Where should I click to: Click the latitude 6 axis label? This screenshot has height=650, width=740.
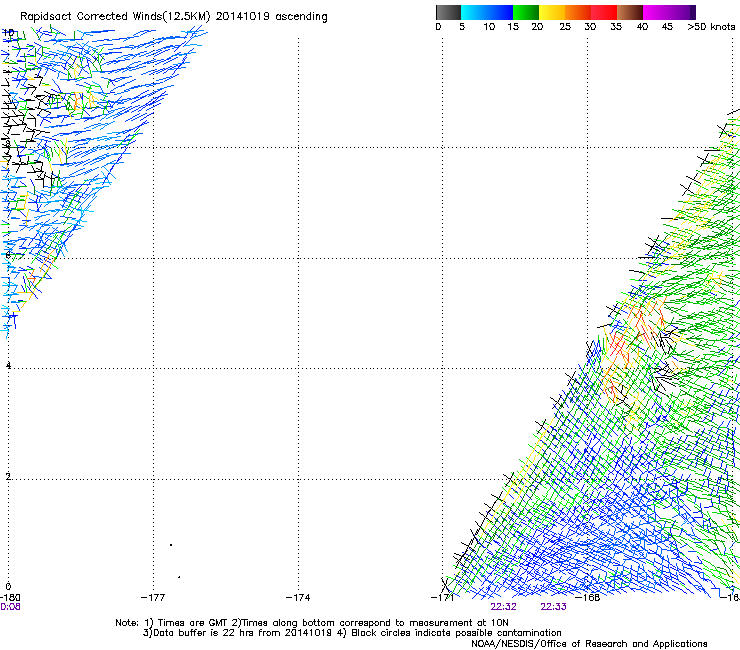8,255
